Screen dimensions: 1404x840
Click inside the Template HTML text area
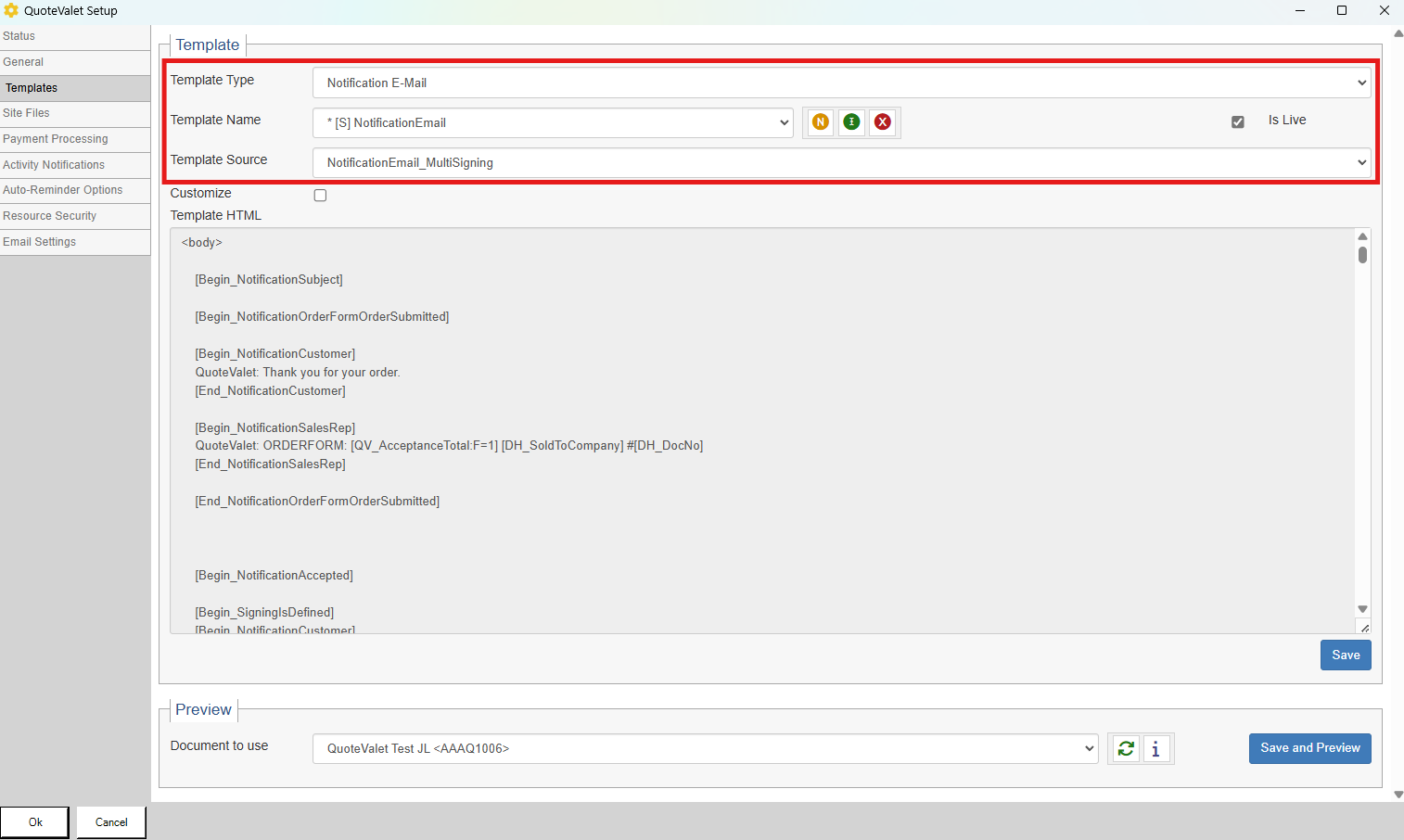pyautogui.click(x=762, y=431)
